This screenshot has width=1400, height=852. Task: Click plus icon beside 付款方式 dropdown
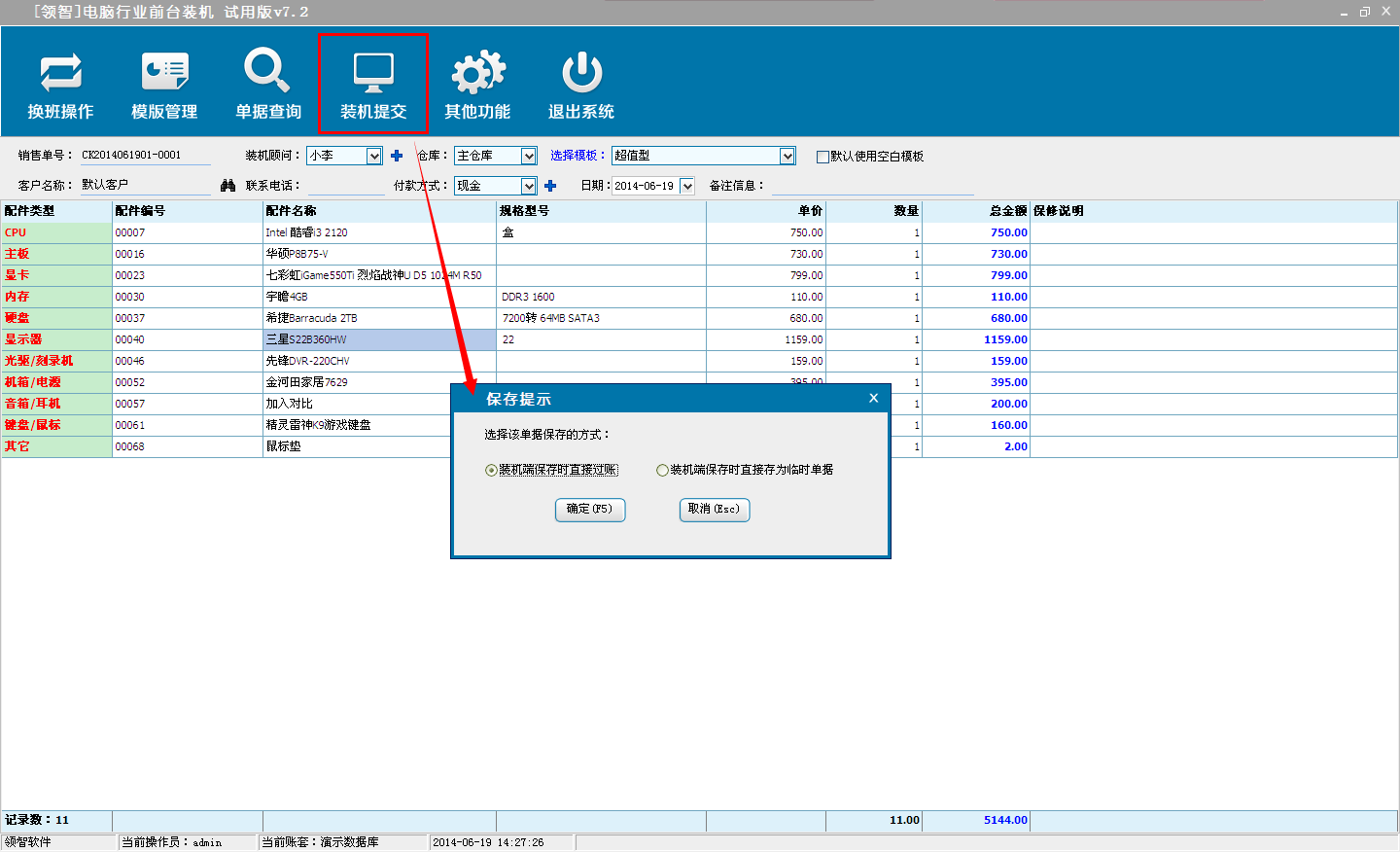click(550, 186)
